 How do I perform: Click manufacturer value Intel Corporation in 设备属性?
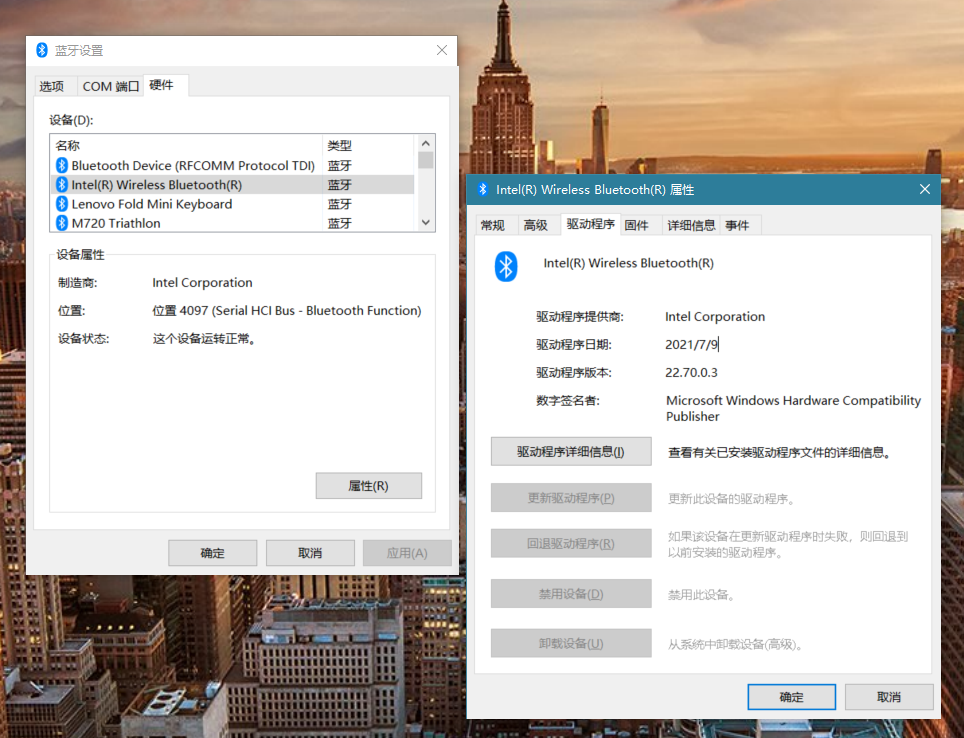202,283
